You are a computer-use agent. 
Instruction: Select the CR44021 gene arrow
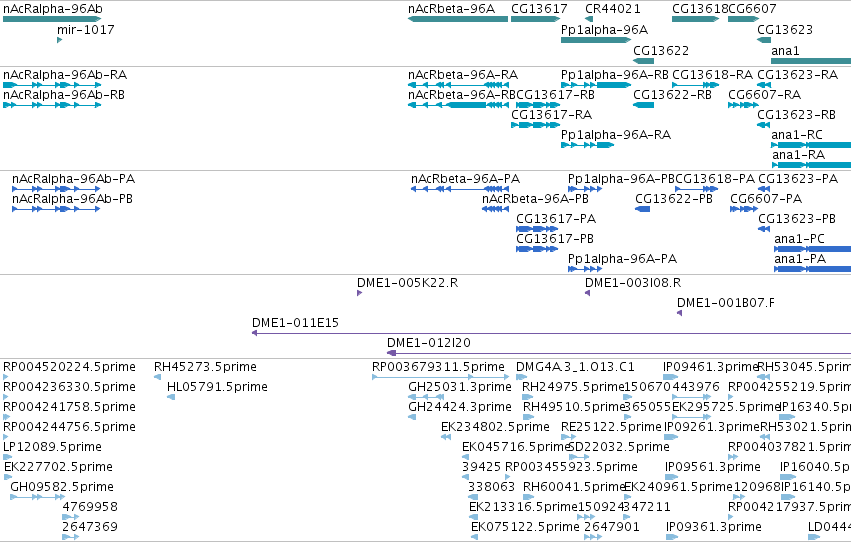pos(589,19)
